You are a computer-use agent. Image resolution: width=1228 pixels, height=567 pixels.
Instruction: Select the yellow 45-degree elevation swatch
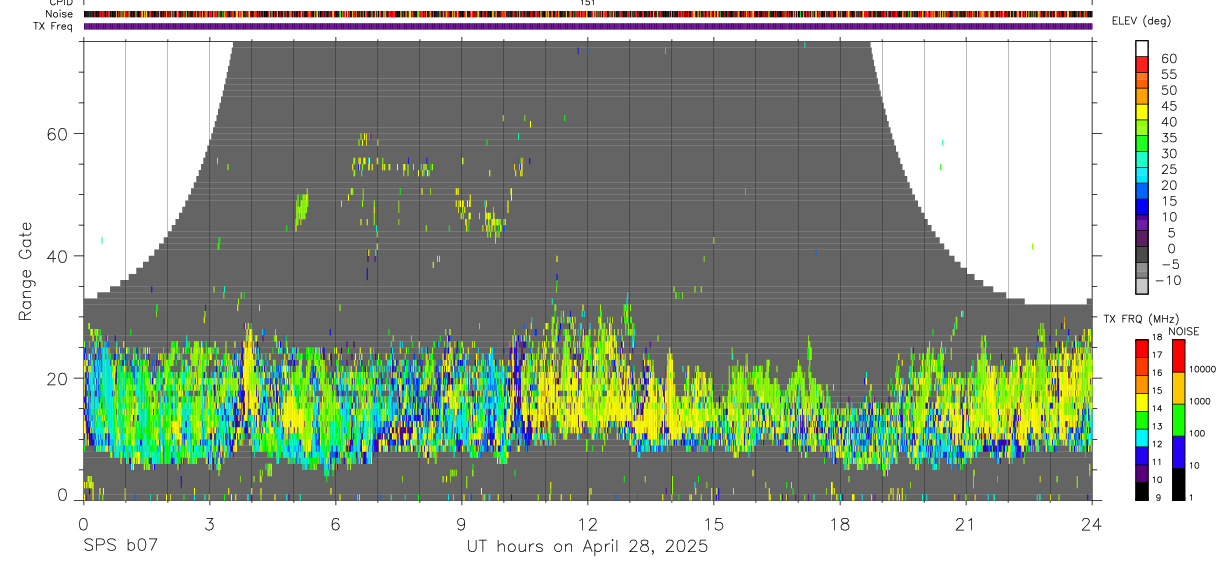[x=1142, y=112]
